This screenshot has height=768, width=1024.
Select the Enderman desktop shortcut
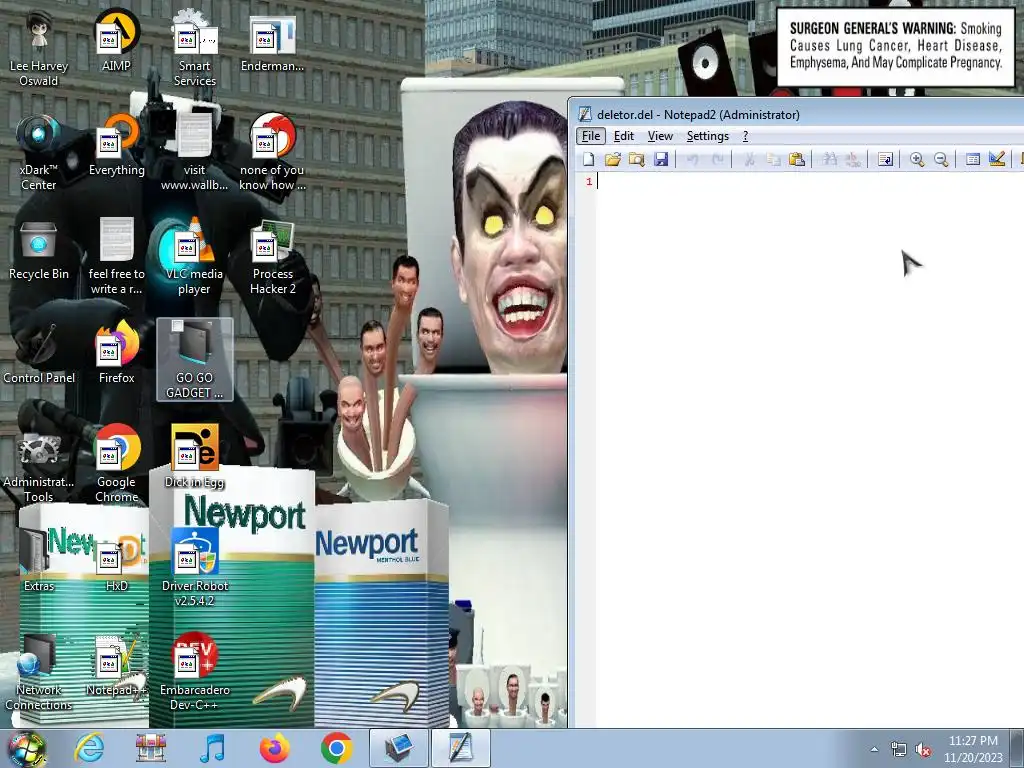[x=272, y=40]
